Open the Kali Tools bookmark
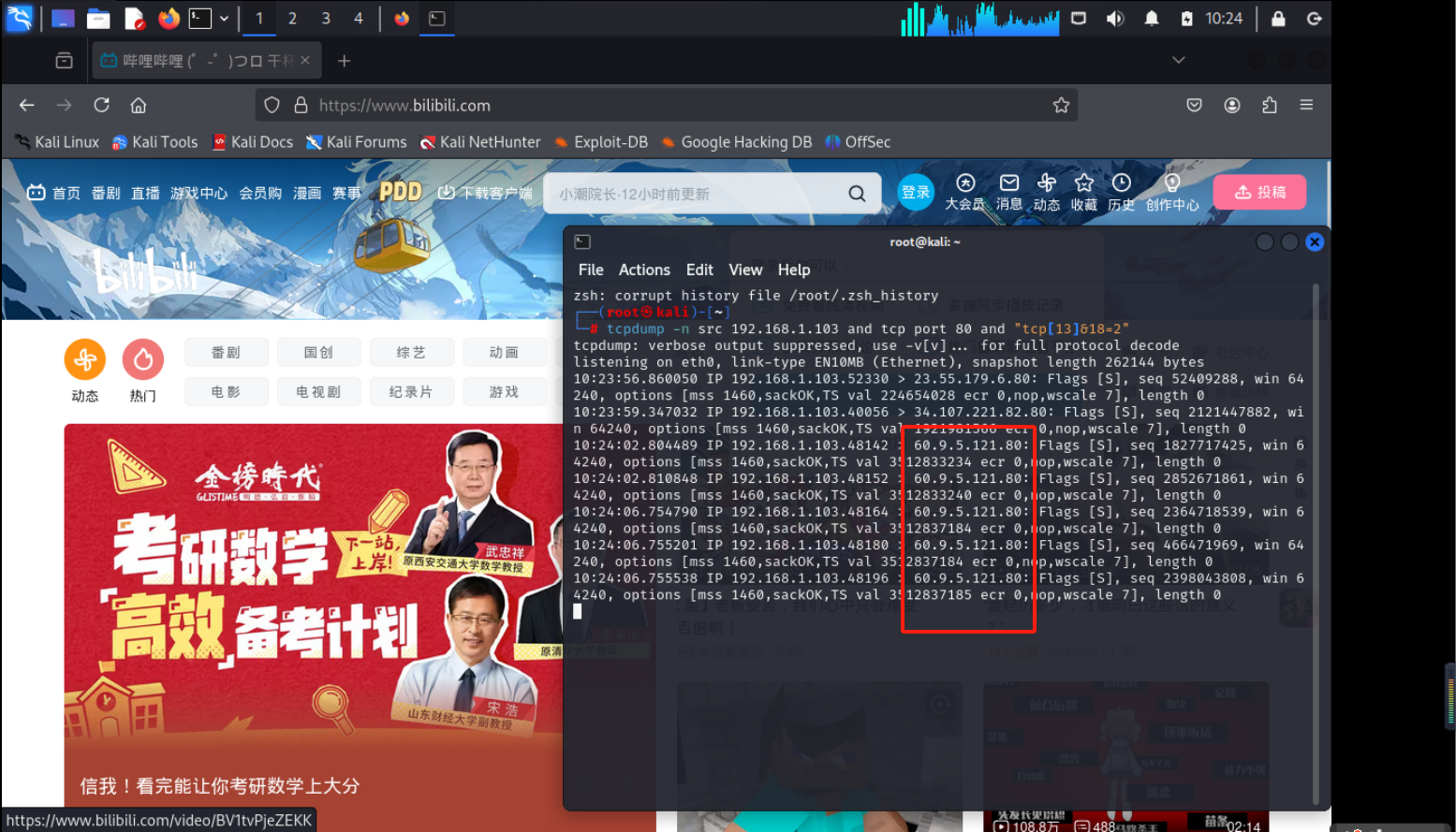Viewport: 1456px width, 832px height. (x=154, y=142)
